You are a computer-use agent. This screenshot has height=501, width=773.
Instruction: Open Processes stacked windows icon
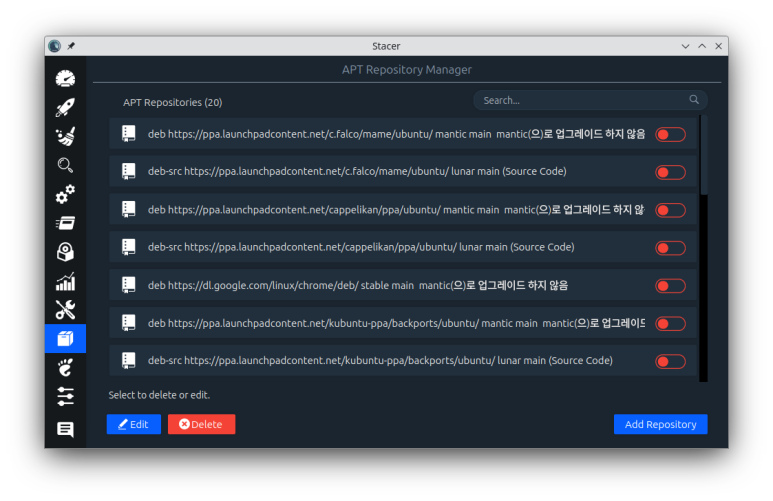65,223
